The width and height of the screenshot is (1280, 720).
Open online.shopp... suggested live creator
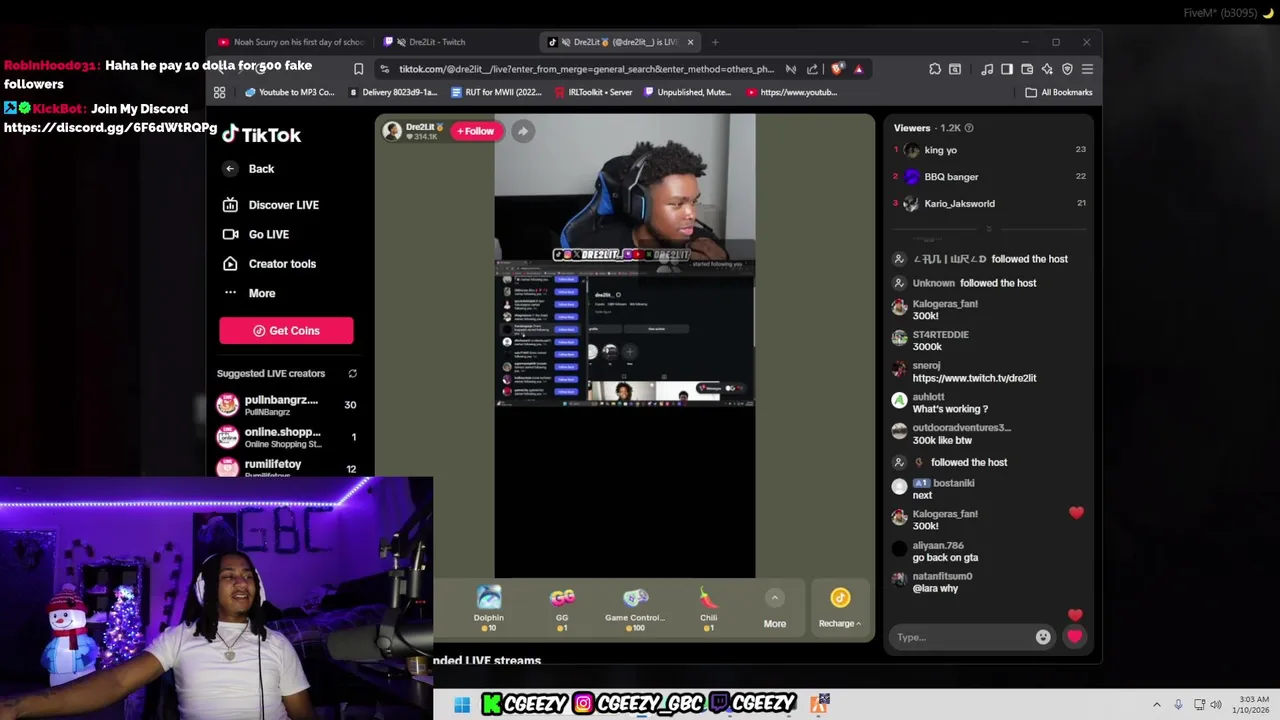pyautogui.click(x=286, y=437)
